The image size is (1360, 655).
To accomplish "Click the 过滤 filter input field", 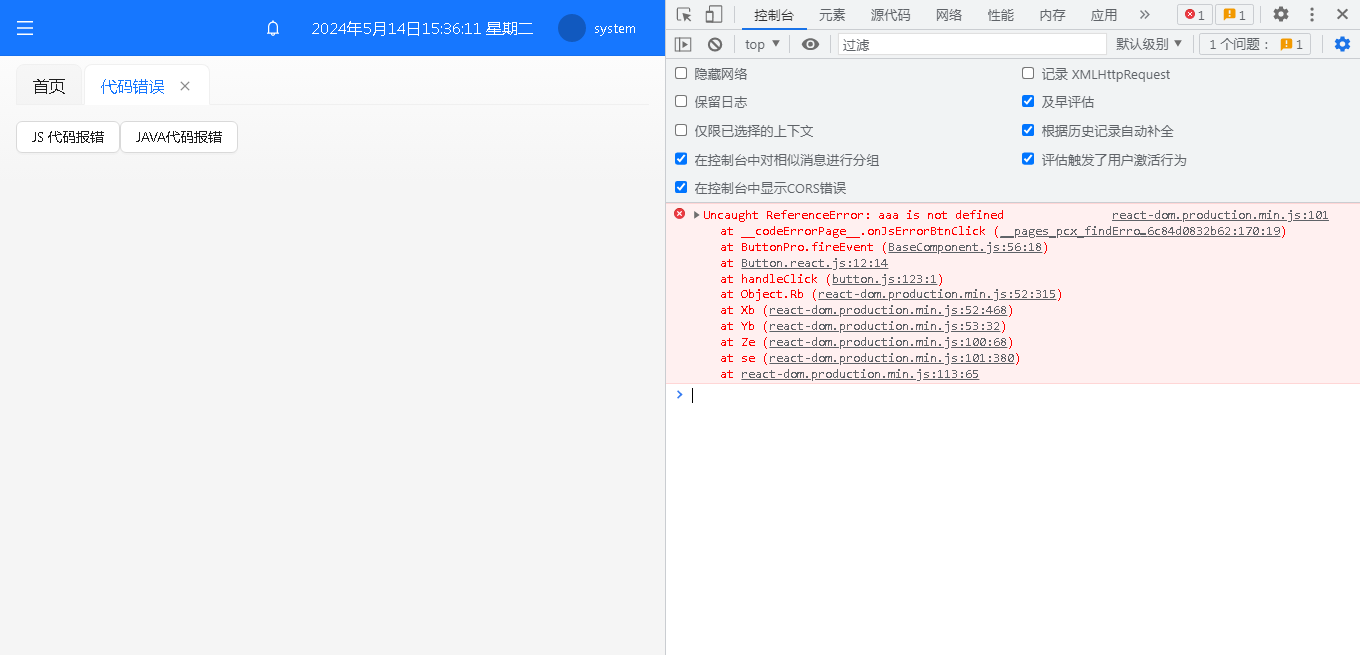I will tap(972, 44).
